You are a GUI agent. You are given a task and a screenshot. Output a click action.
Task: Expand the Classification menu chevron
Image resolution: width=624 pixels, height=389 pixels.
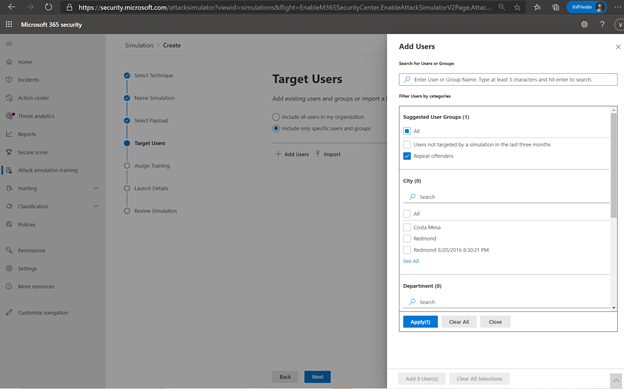coord(96,206)
